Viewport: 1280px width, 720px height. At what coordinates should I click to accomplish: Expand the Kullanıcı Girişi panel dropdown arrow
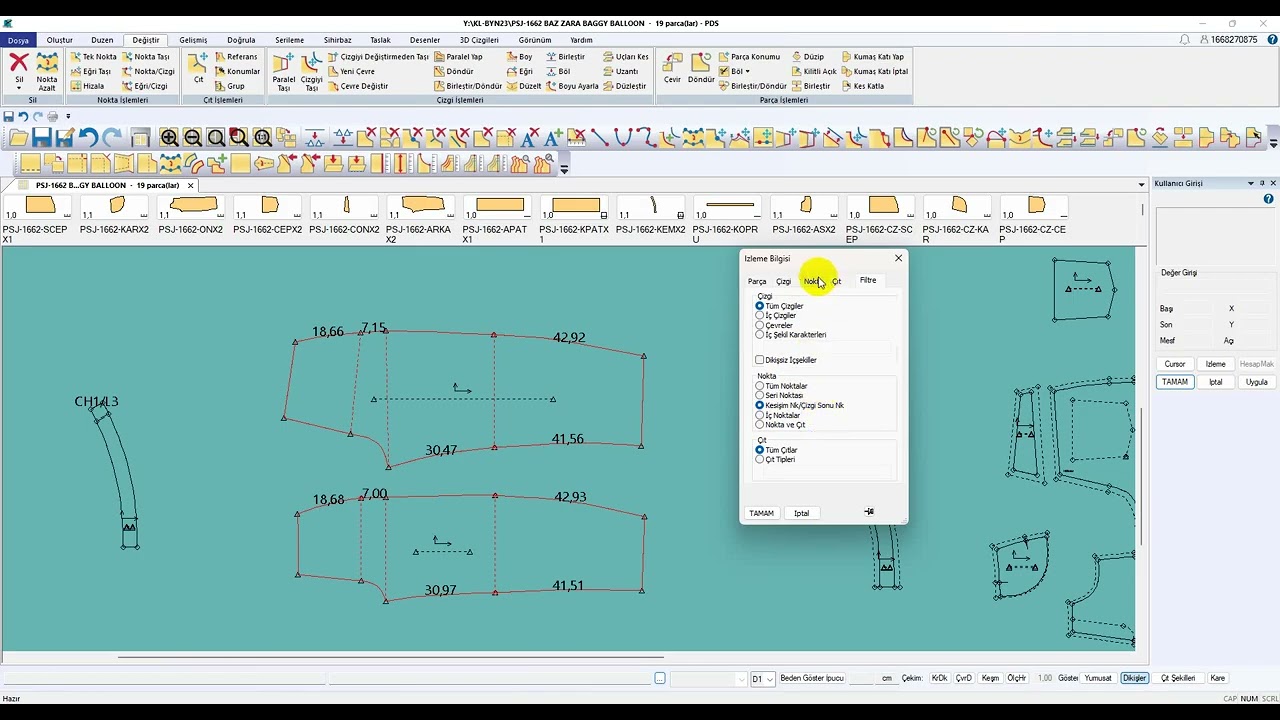(x=1250, y=184)
